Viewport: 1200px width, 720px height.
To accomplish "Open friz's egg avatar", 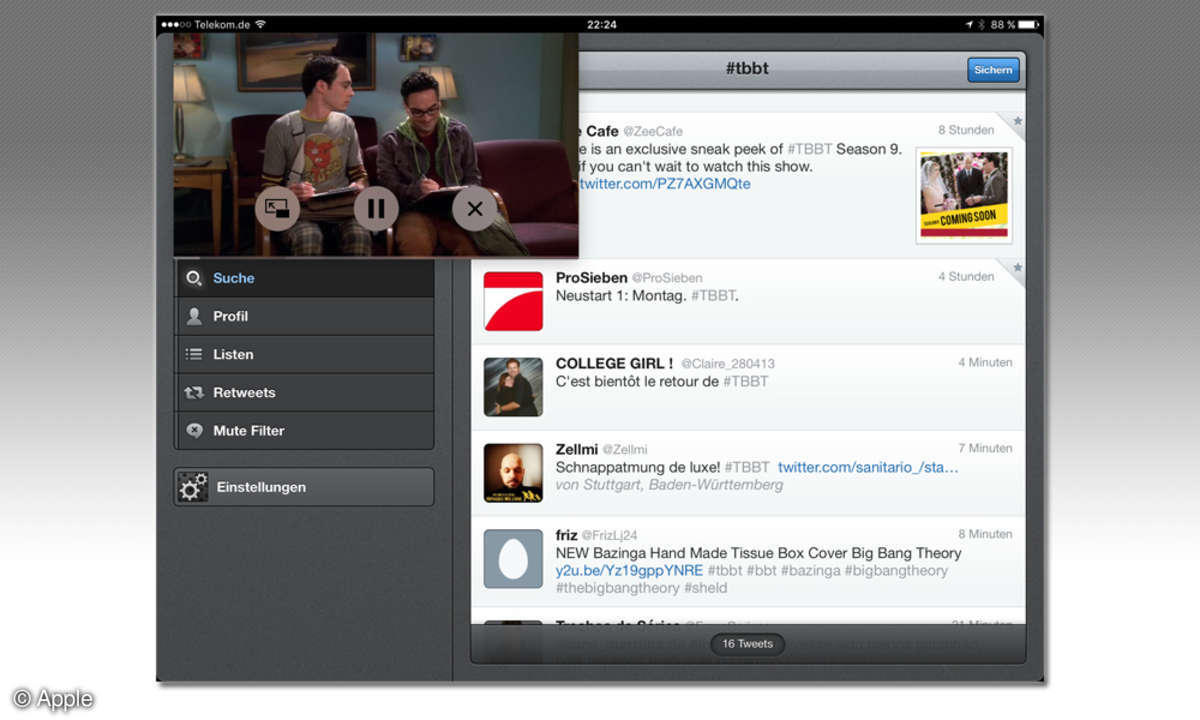I will 513,559.
